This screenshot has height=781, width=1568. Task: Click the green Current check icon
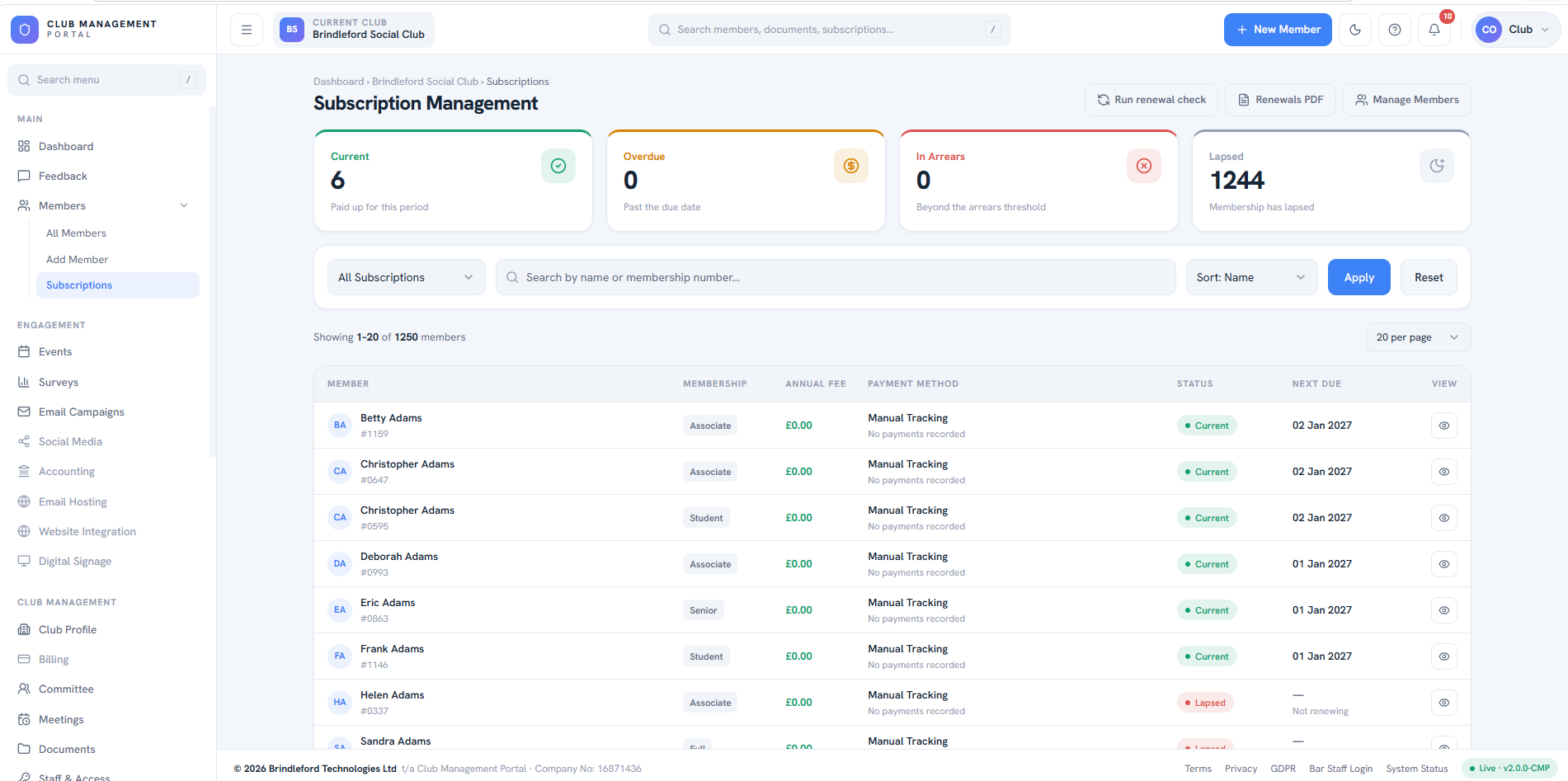click(558, 166)
